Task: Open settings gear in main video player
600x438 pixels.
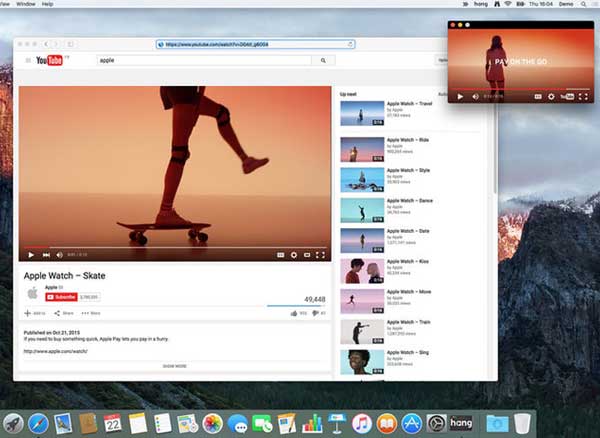Action: pyautogui.click(x=294, y=255)
